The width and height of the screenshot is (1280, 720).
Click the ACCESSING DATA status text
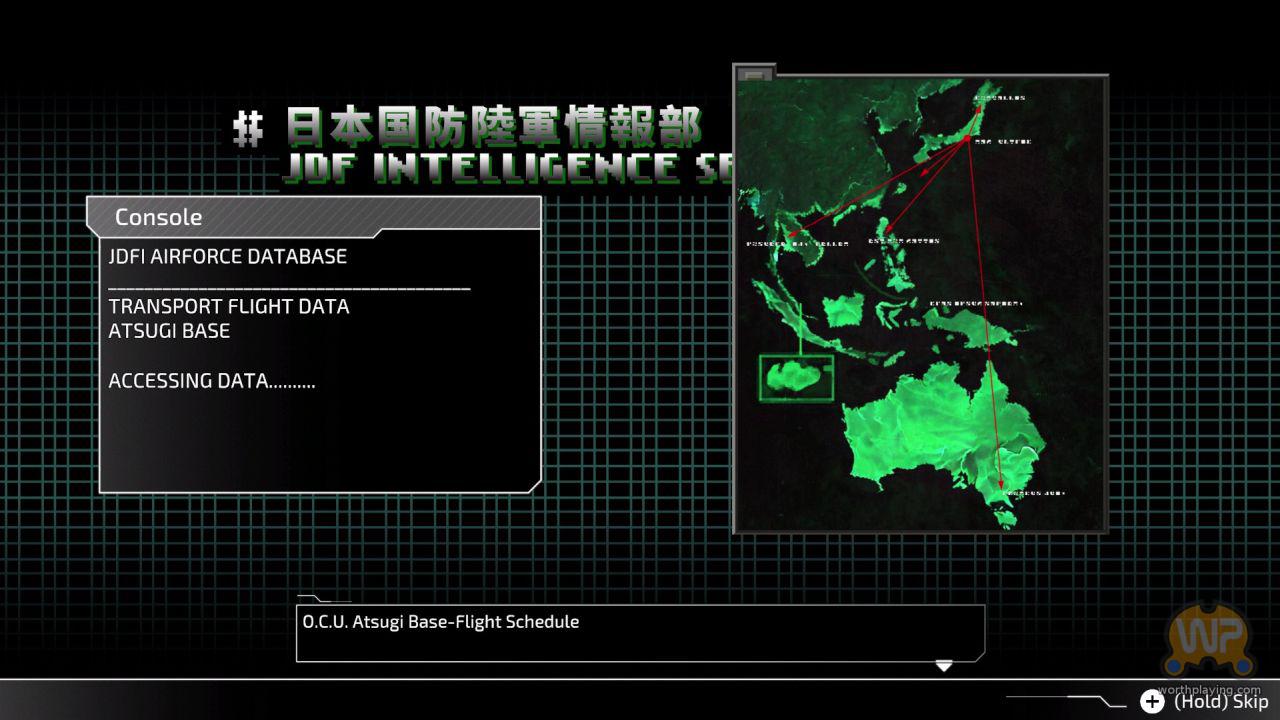[x=212, y=381]
